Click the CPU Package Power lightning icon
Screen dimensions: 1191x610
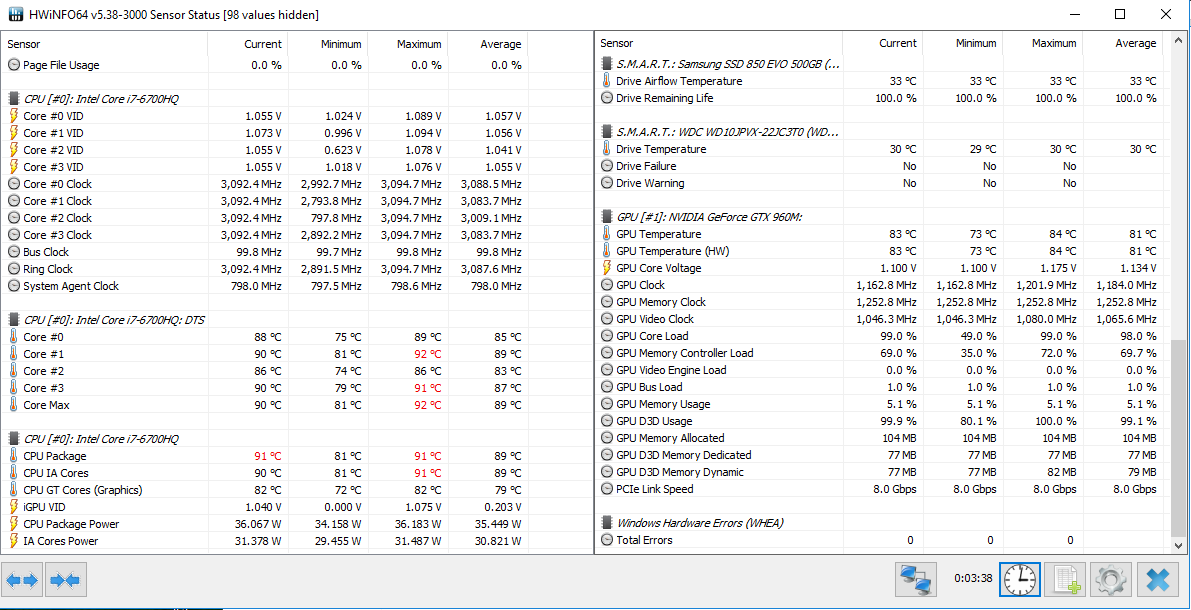click(x=14, y=523)
